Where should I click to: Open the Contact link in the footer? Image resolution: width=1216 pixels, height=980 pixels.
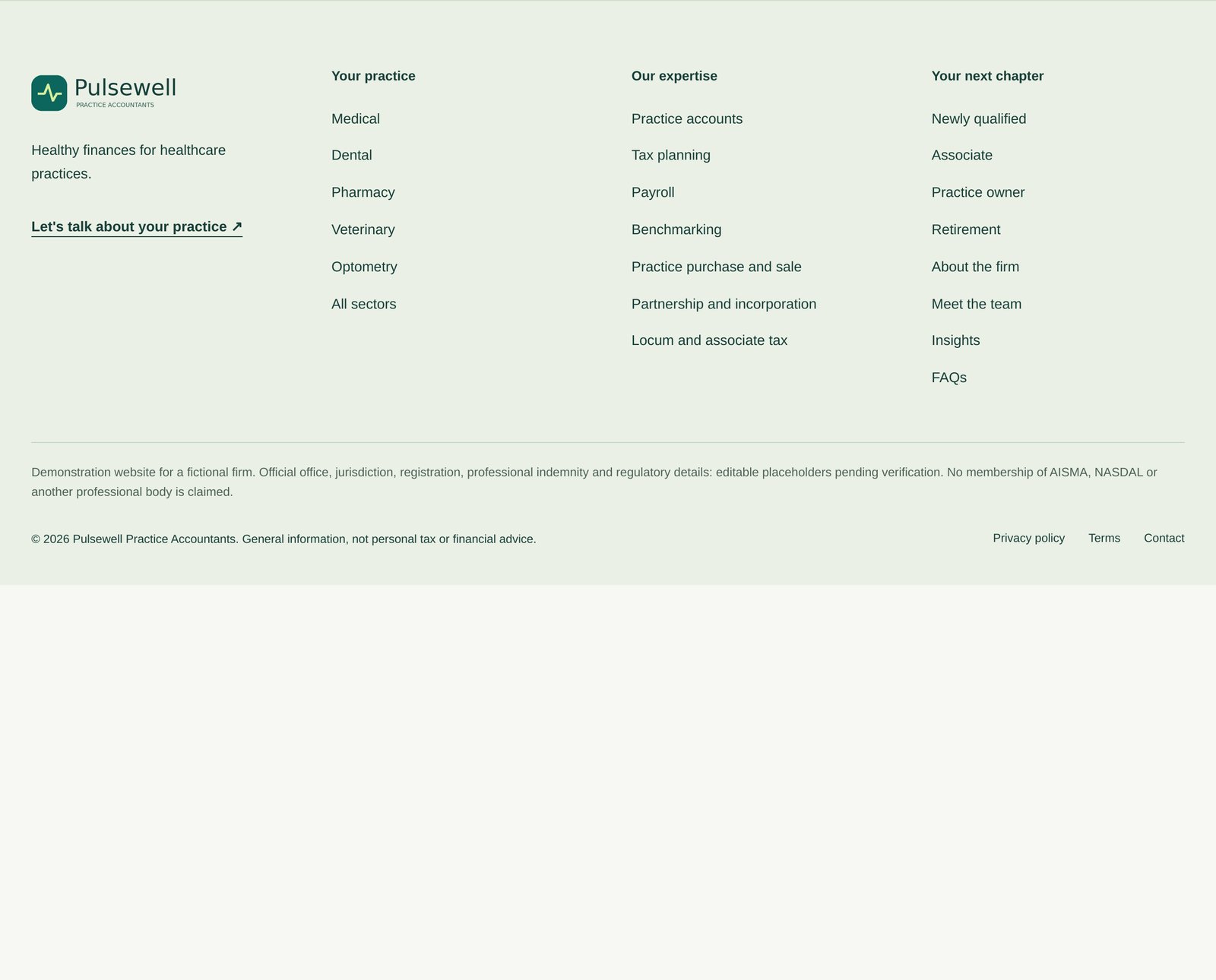click(1164, 538)
